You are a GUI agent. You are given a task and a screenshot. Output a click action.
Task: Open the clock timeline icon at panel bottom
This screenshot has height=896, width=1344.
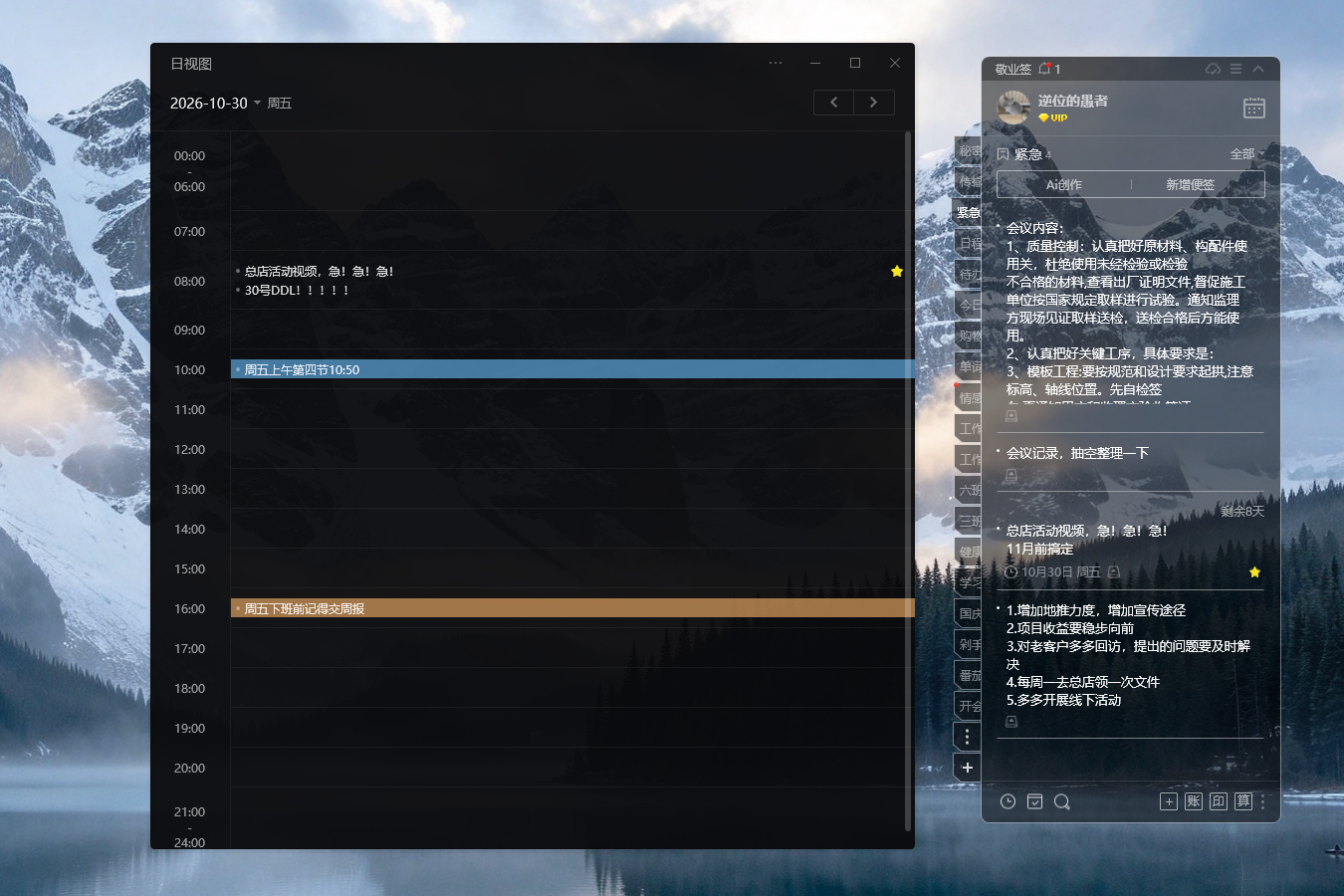(1008, 801)
